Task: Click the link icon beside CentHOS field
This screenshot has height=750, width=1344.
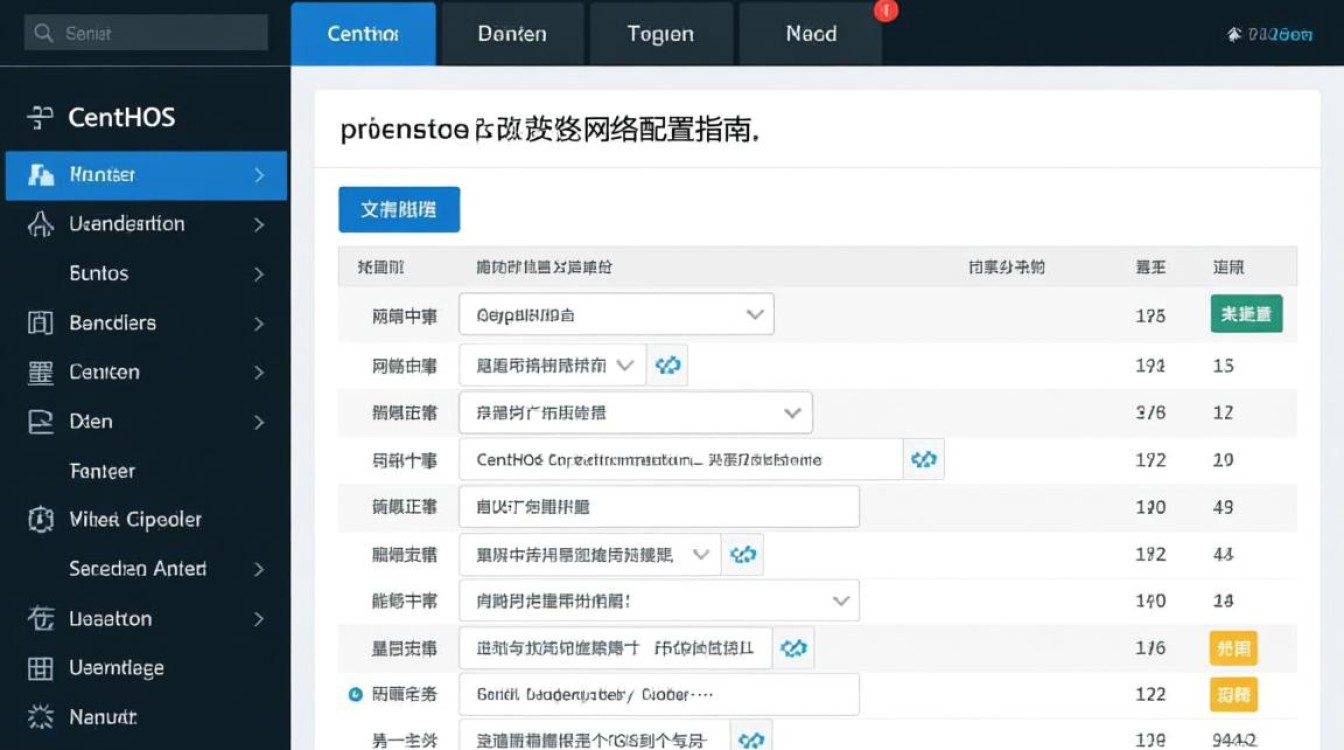Action: [924, 460]
